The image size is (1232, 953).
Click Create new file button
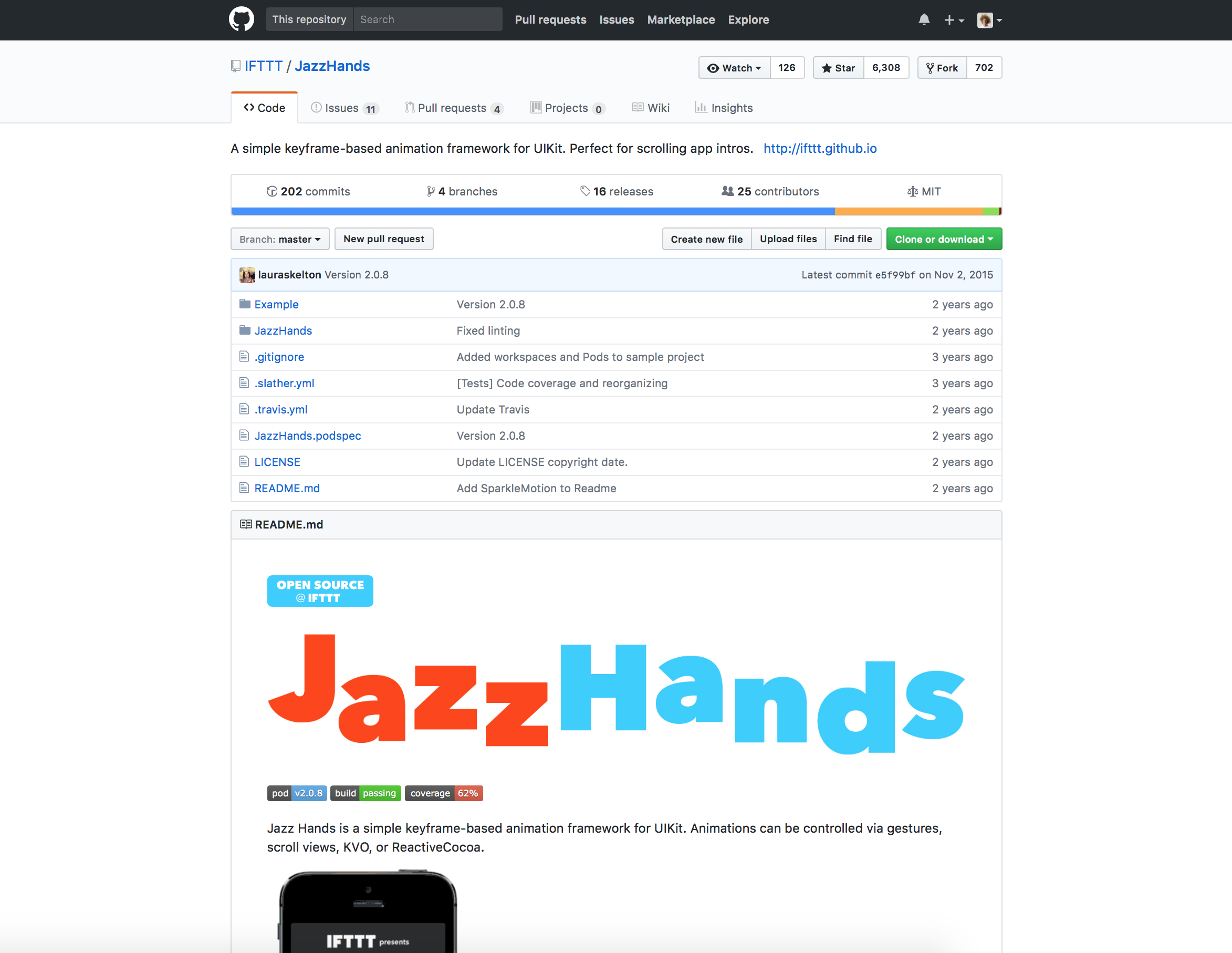pyautogui.click(x=706, y=239)
